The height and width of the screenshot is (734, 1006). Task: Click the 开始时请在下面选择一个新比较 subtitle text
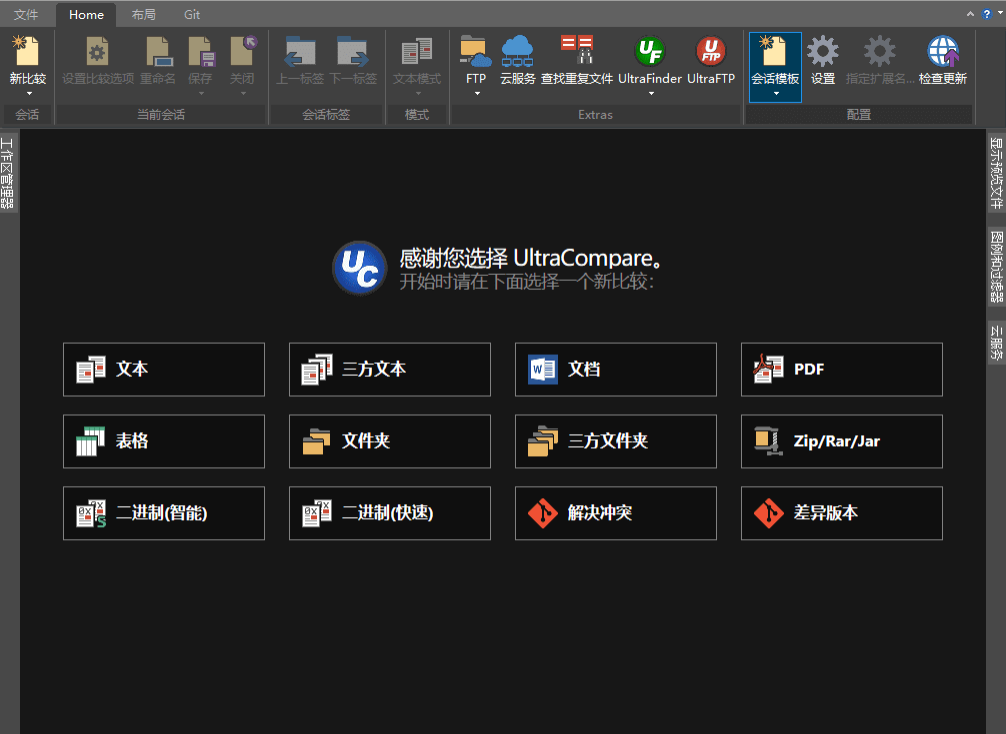coord(527,282)
